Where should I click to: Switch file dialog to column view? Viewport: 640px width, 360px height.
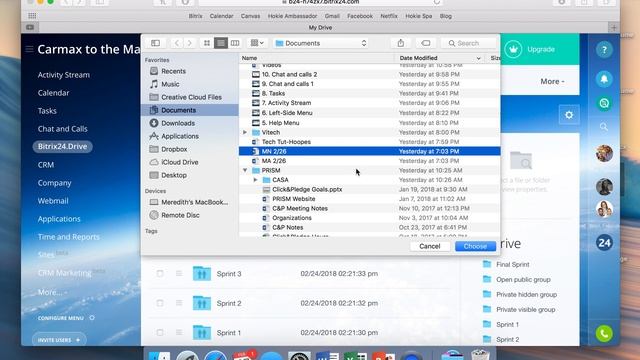[x=235, y=43]
